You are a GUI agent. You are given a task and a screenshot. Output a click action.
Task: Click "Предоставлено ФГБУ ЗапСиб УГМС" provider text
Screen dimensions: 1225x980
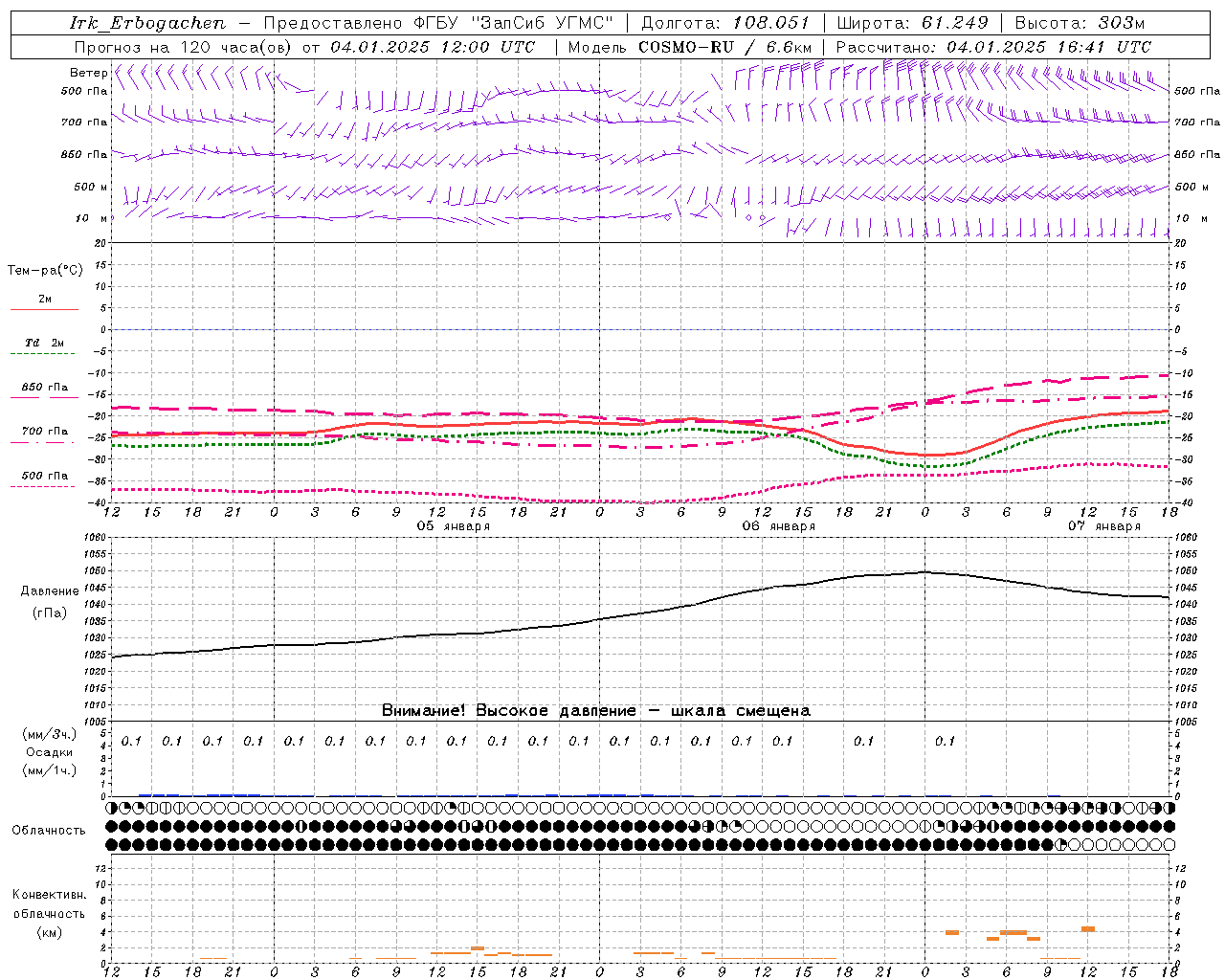[437, 23]
